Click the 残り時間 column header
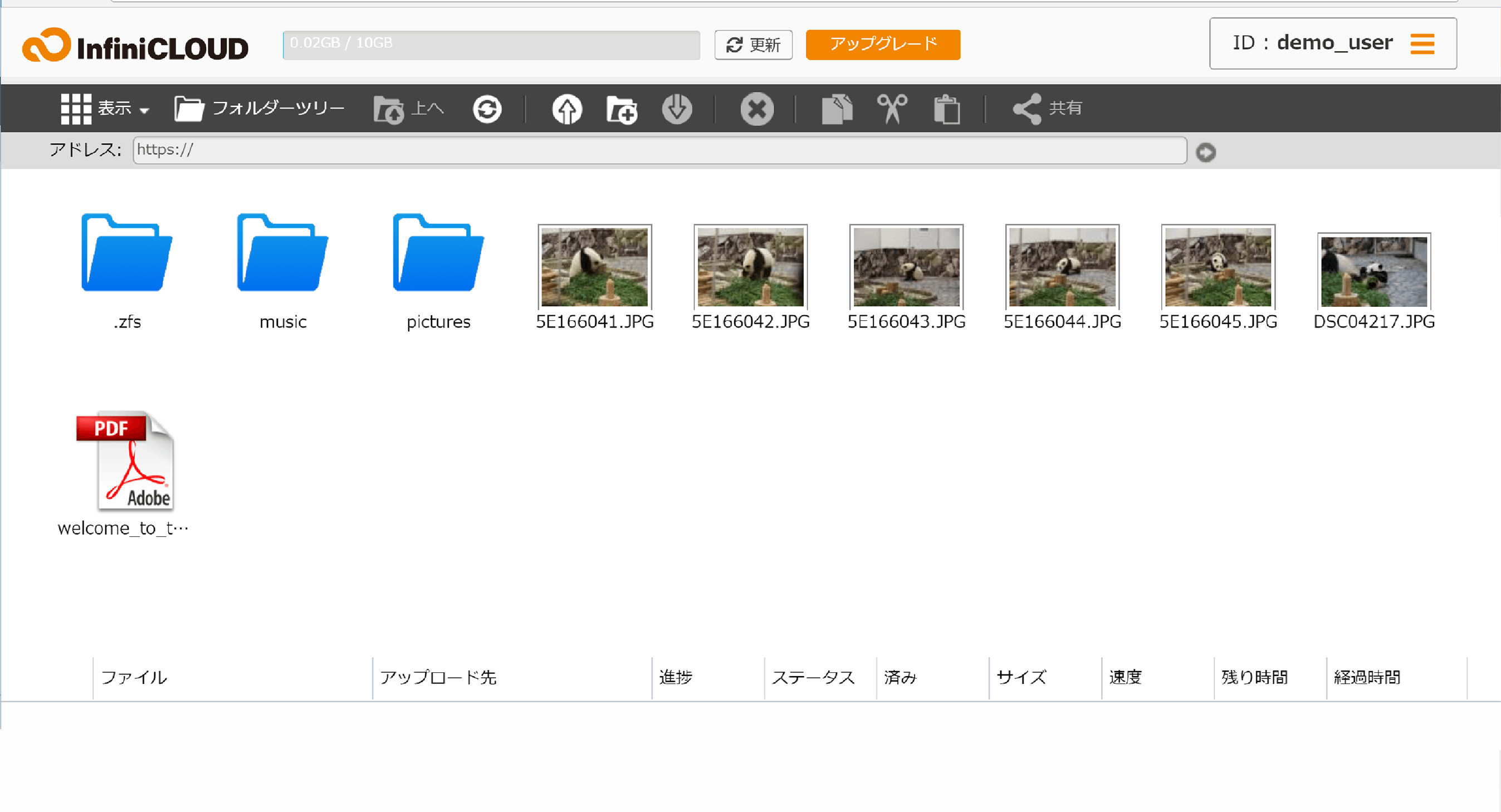 click(1270, 677)
